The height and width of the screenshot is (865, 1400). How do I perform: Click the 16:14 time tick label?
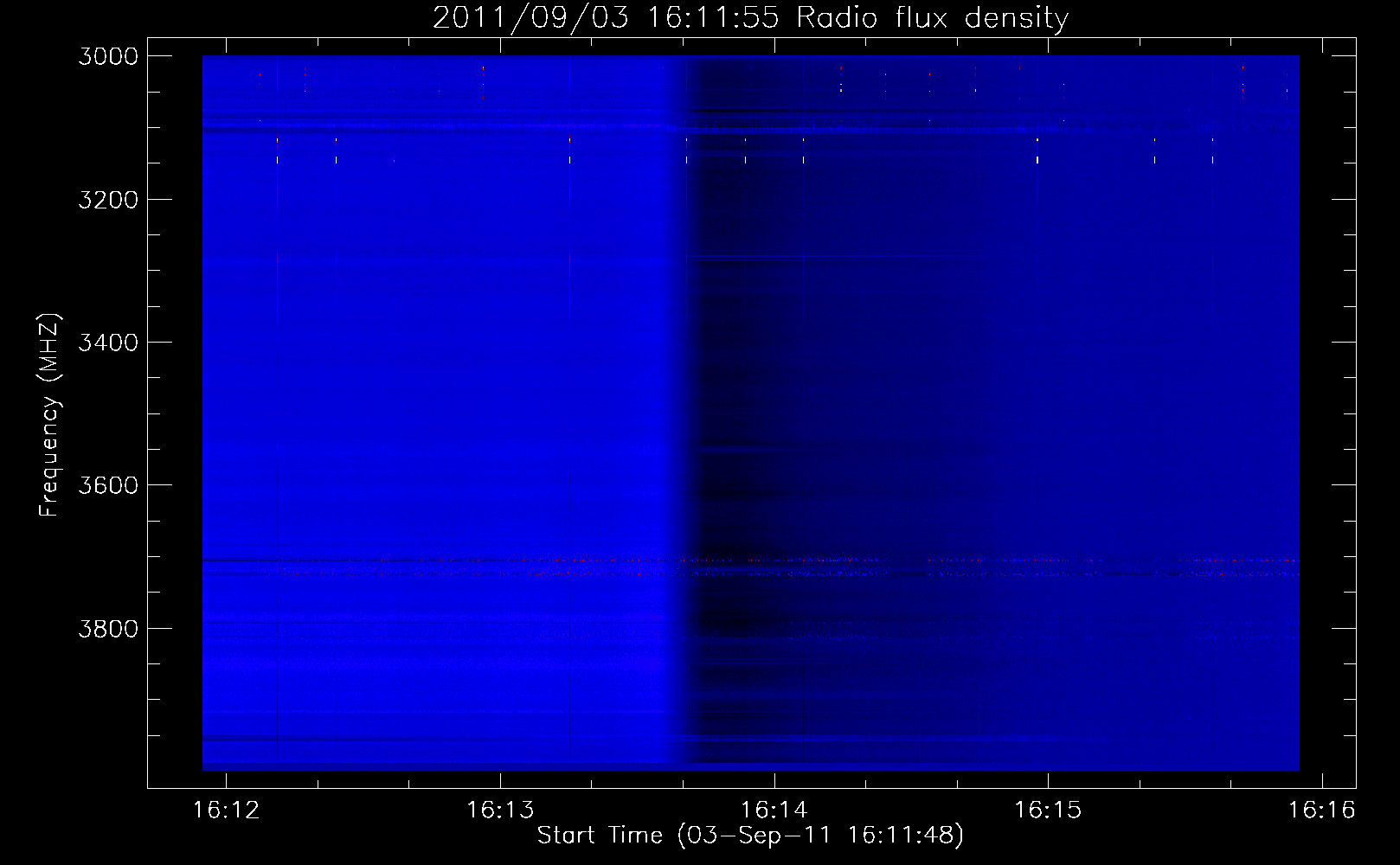(x=774, y=811)
